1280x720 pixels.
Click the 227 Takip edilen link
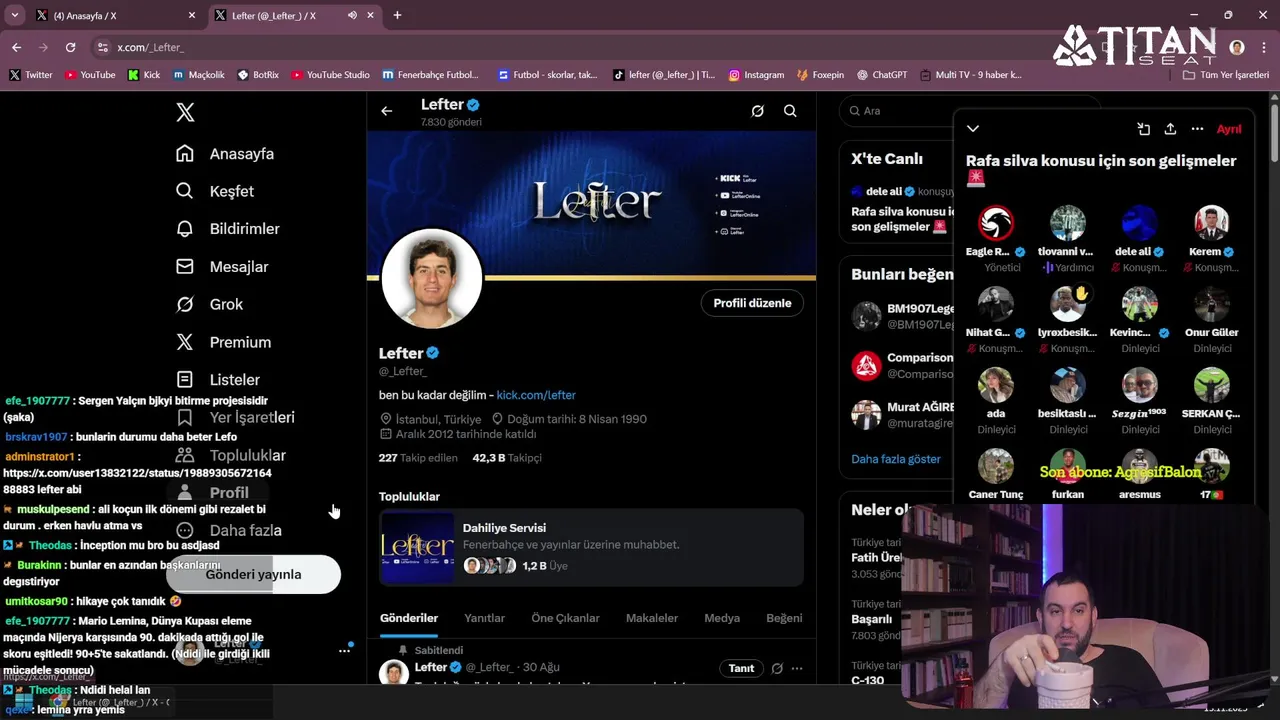(x=418, y=458)
